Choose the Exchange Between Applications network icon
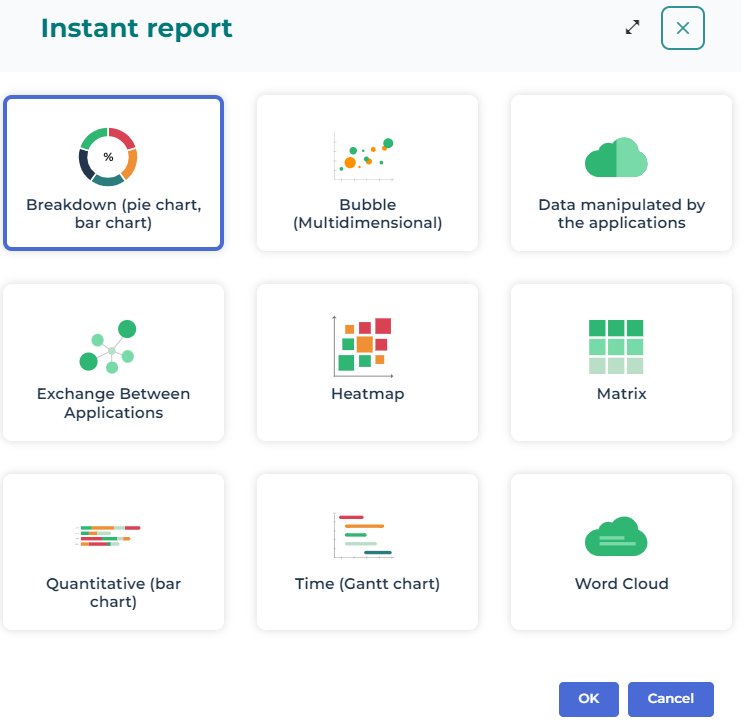Viewport: 741px width, 723px height. coord(108,346)
